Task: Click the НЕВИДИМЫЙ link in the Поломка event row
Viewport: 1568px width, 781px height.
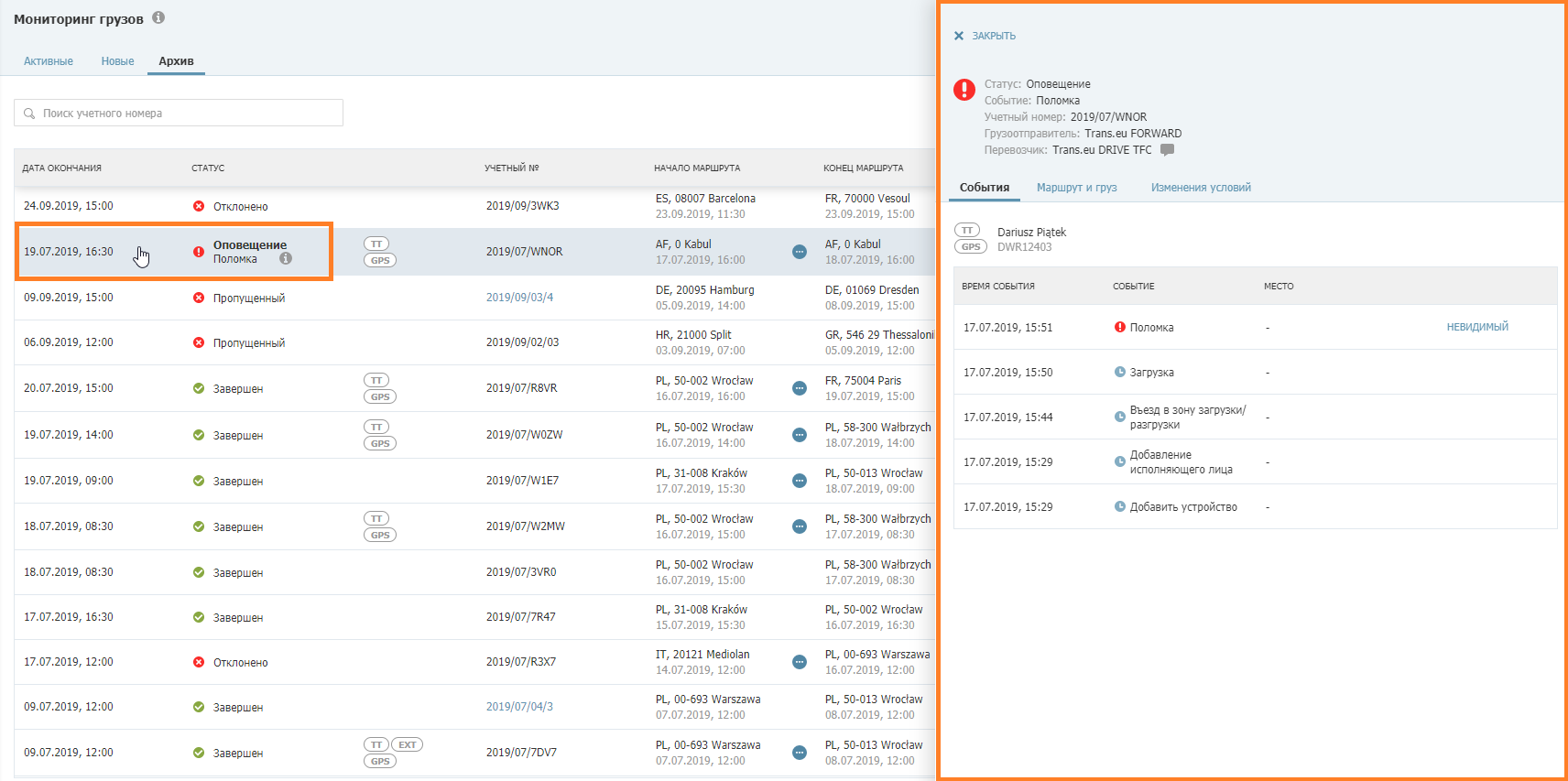Action: [1477, 327]
